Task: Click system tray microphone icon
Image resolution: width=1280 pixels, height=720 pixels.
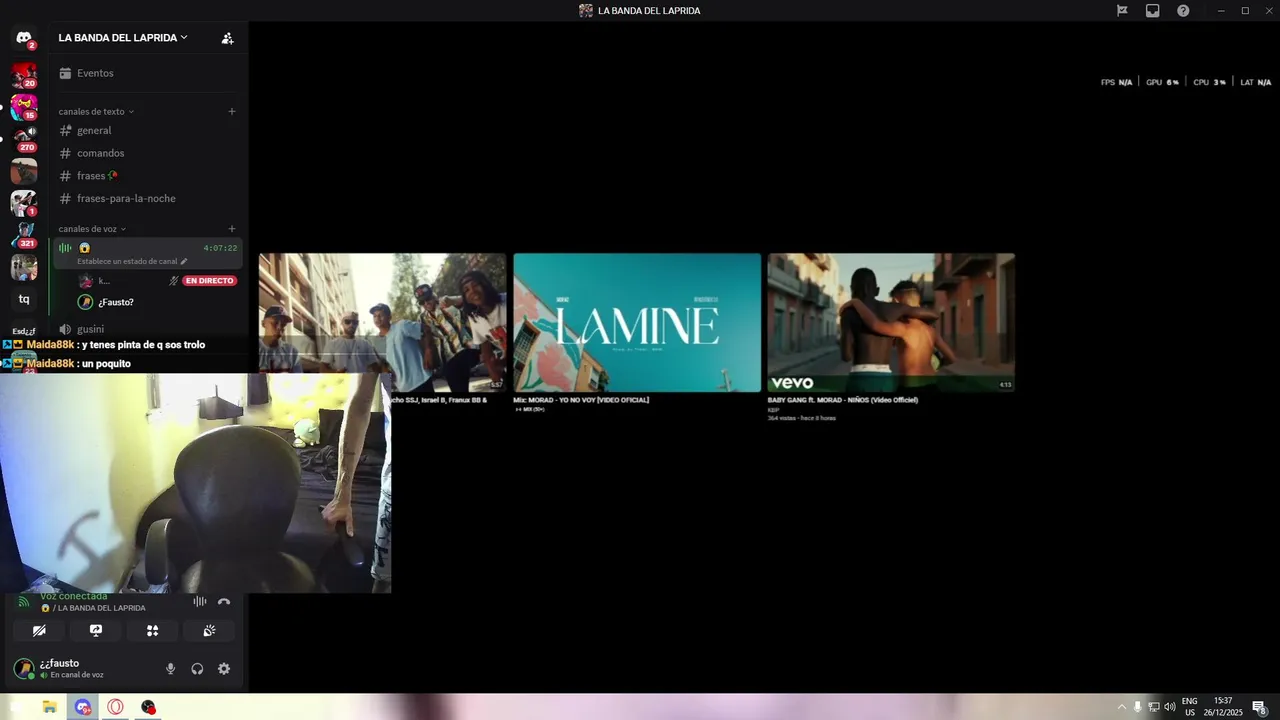Action: (x=1137, y=707)
